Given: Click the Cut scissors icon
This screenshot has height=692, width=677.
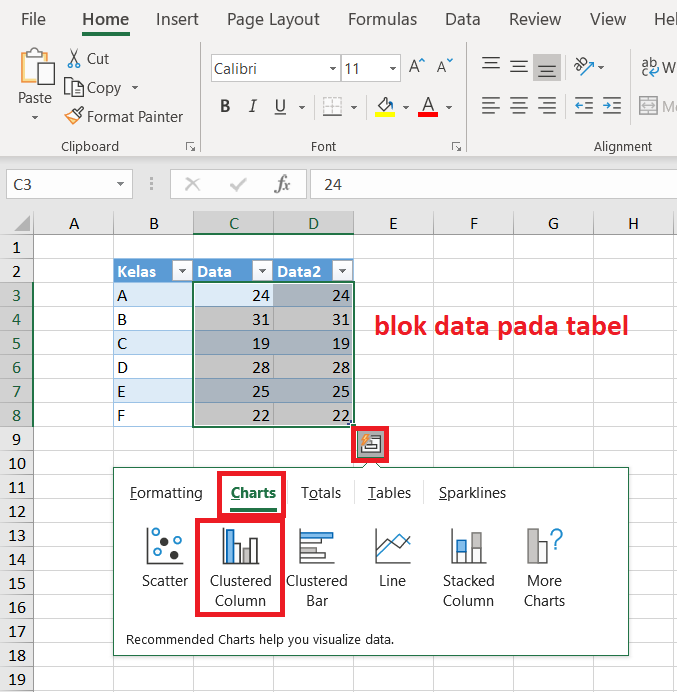Looking at the screenshot, I should click(74, 59).
